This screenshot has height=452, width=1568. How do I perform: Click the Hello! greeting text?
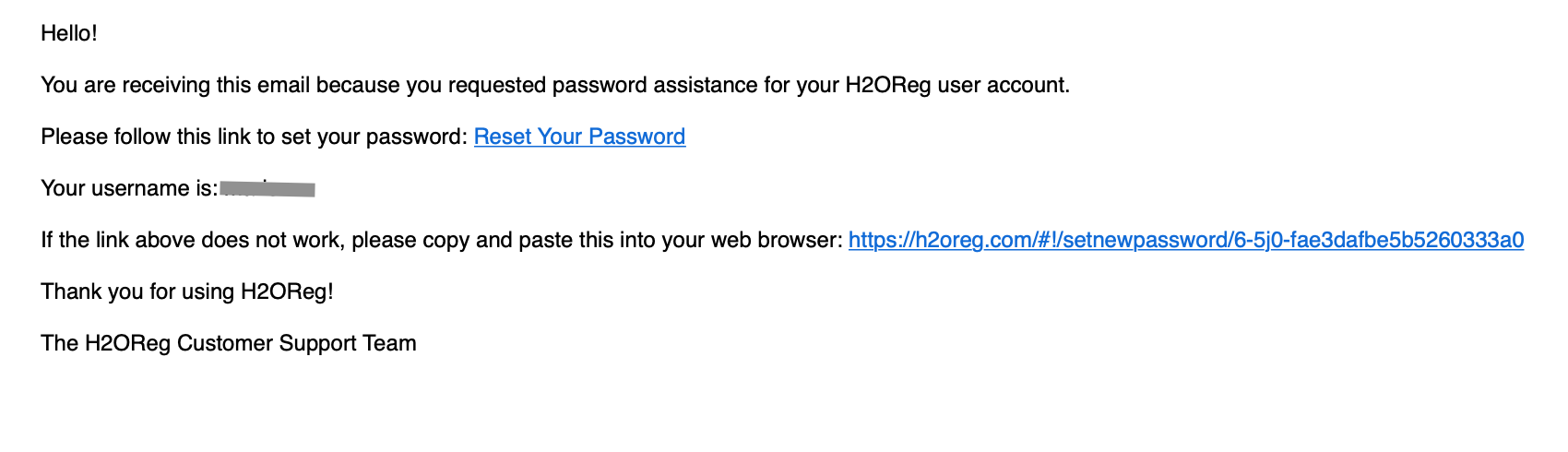(69, 33)
